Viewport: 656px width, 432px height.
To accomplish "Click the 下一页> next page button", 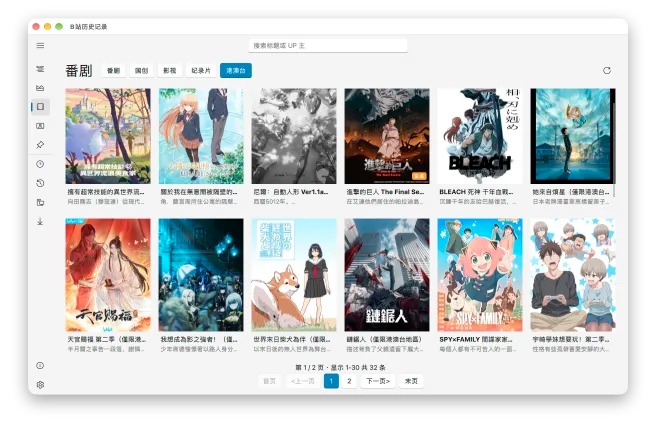I will [x=378, y=381].
